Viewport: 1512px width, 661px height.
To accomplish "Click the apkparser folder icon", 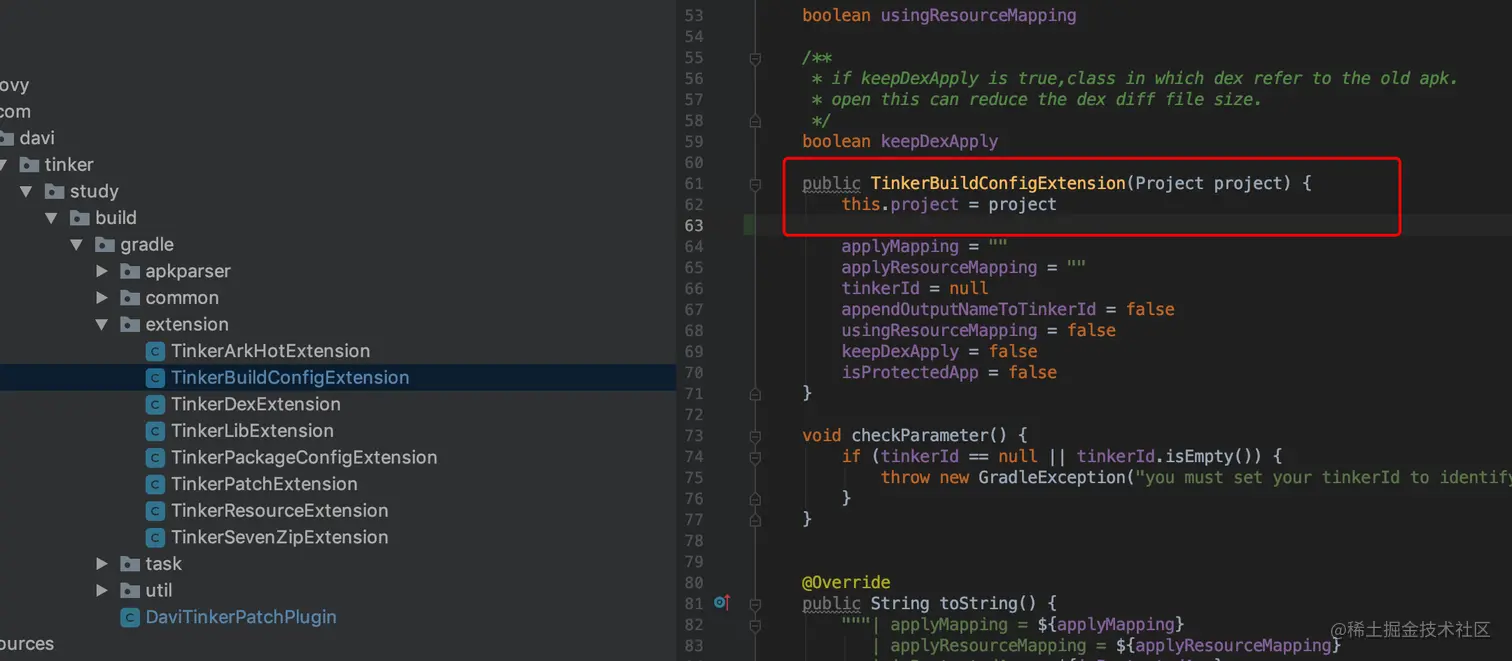I will click(x=130, y=271).
